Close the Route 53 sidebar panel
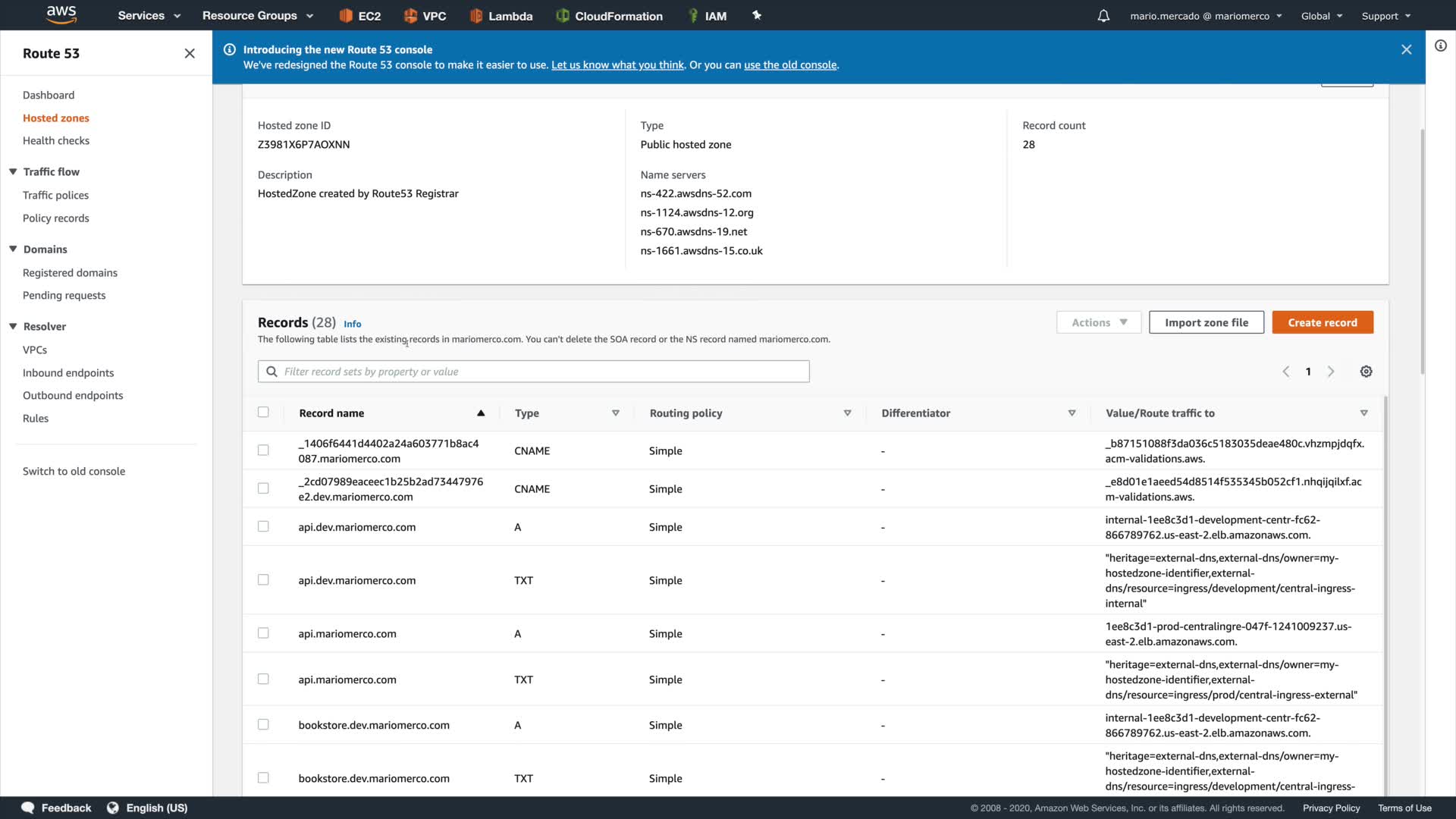Viewport: 1456px width, 819px height. pos(190,53)
